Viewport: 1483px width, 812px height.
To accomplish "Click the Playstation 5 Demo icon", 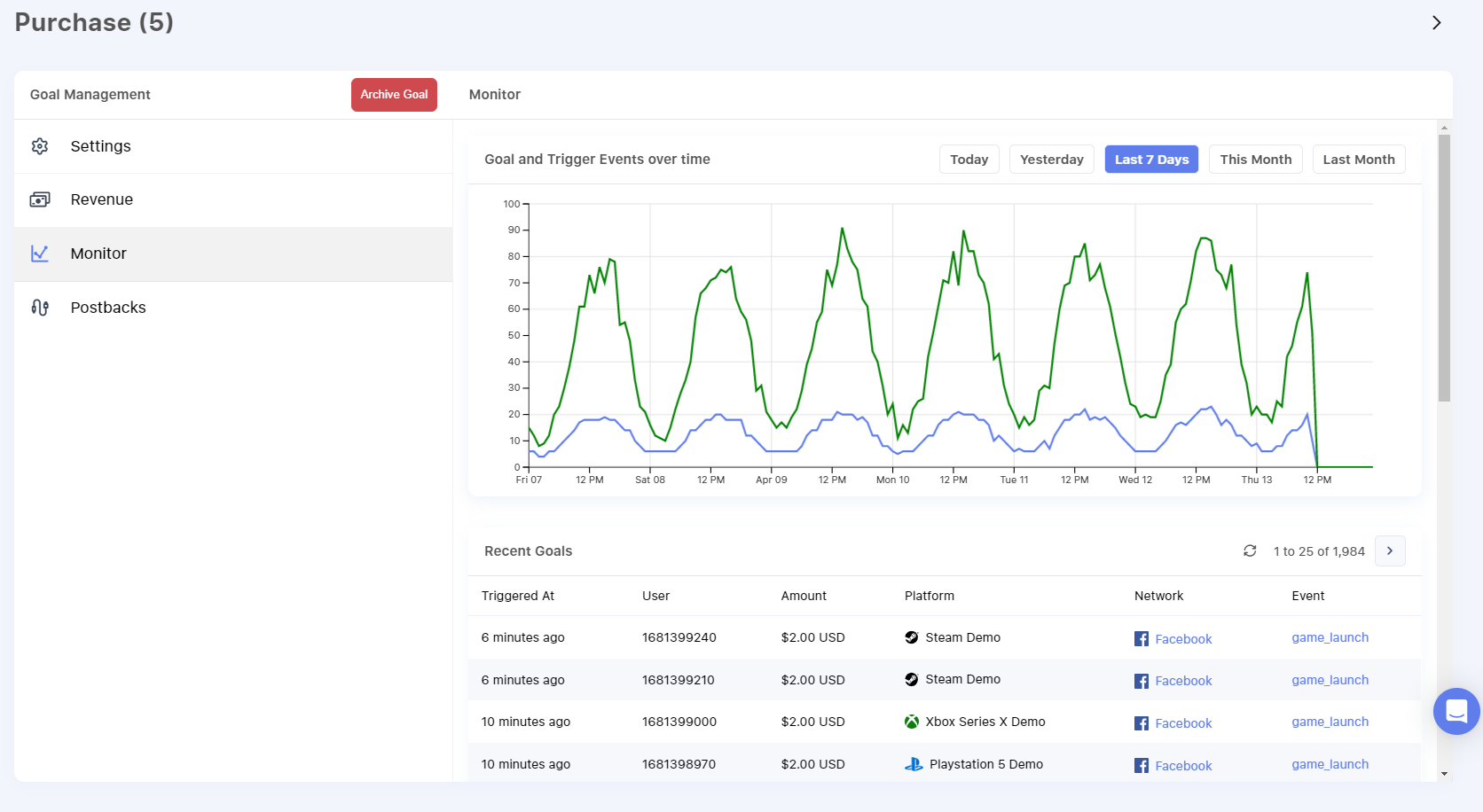I will pyautogui.click(x=914, y=764).
